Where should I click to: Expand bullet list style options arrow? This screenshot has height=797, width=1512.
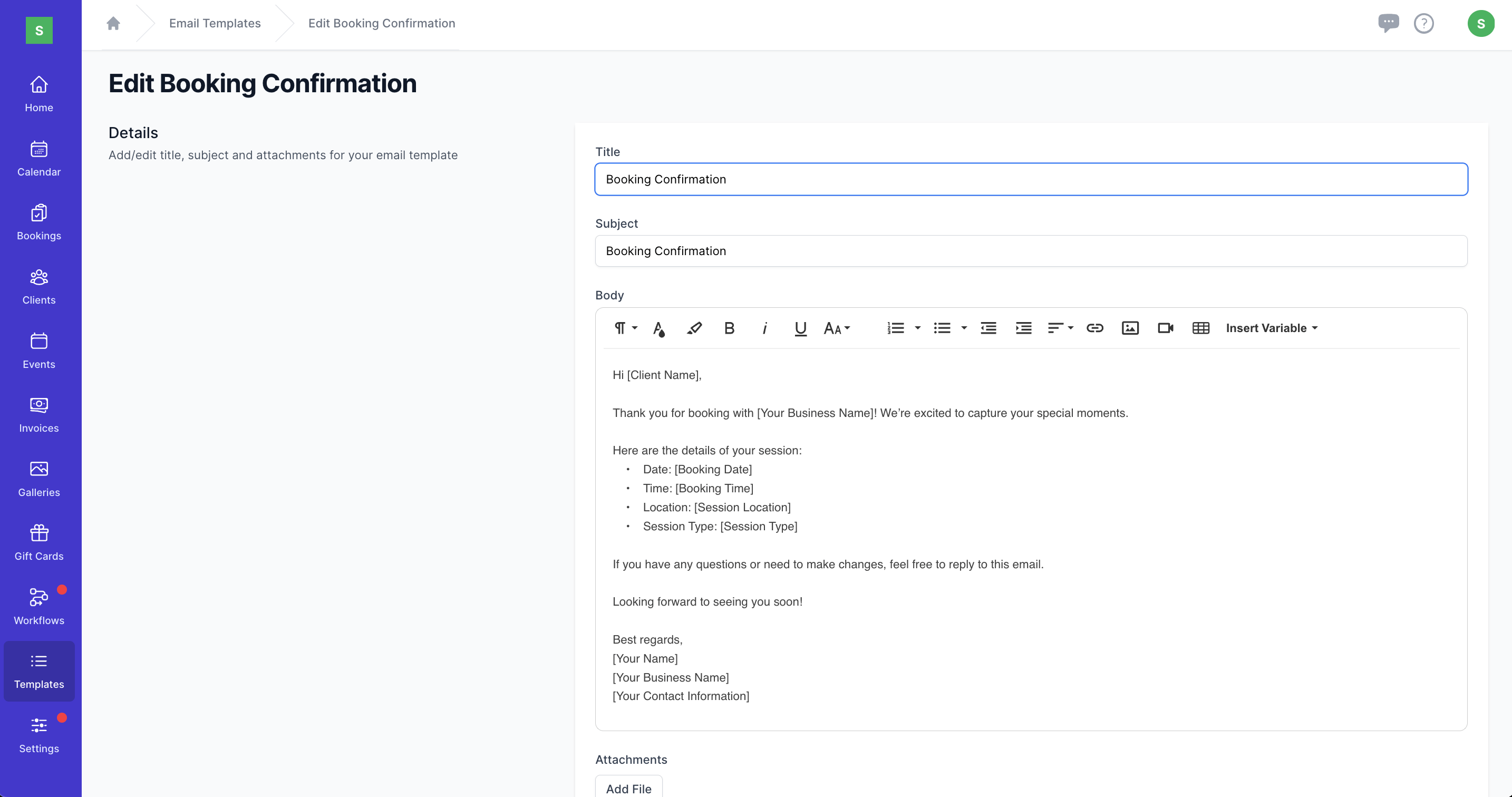(964, 328)
